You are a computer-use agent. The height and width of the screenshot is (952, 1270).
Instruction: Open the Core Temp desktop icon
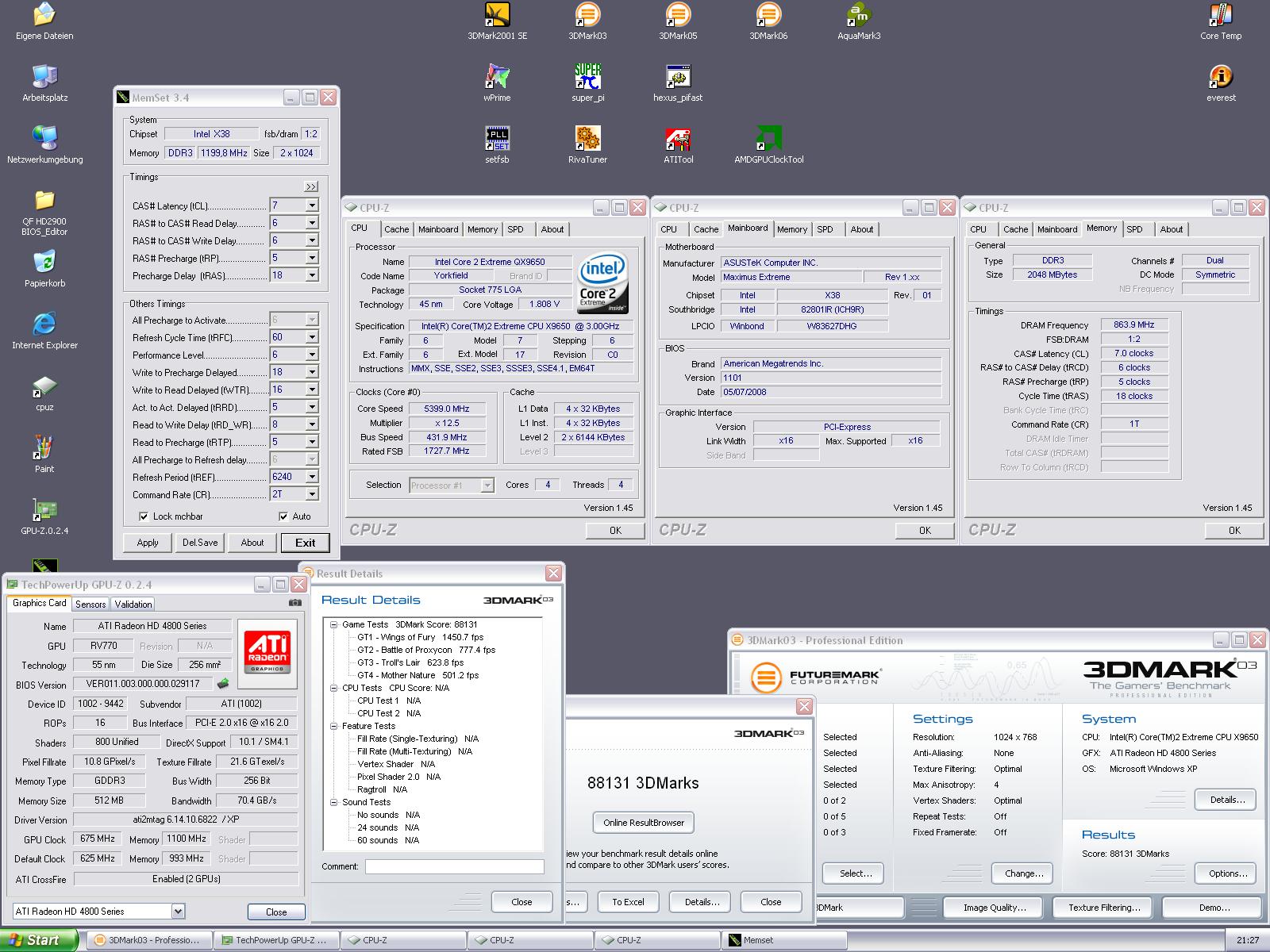coord(1220,16)
